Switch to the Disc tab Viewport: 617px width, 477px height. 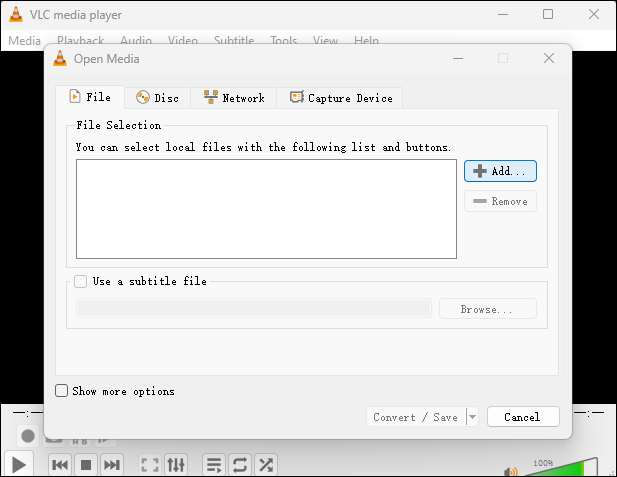pos(157,97)
